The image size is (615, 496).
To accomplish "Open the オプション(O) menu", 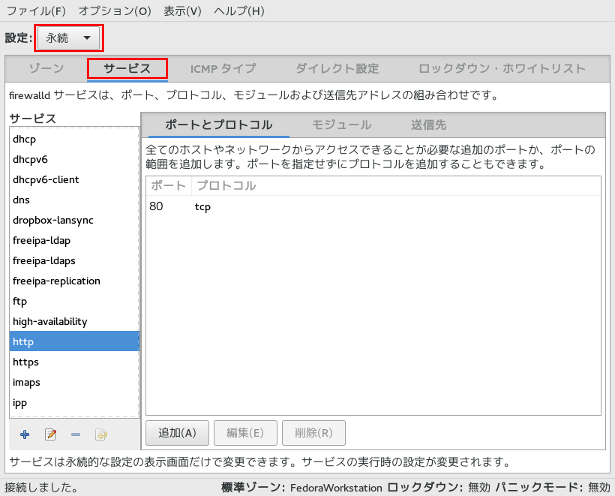I will point(114,11).
